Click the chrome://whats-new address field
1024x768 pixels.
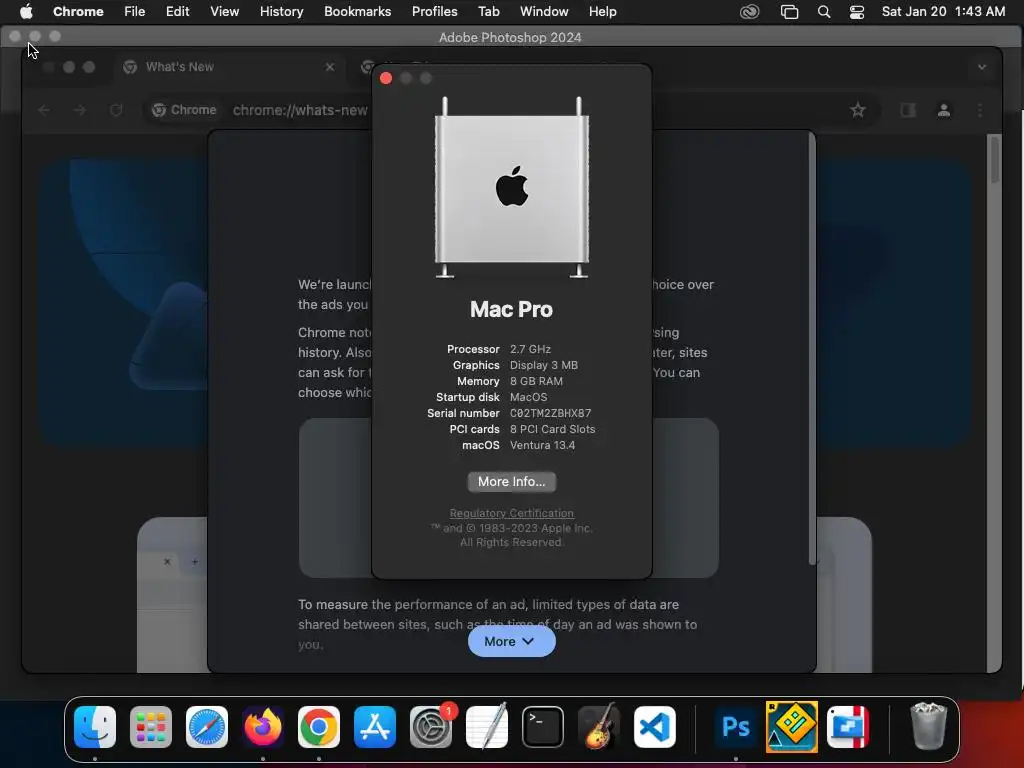(x=300, y=110)
